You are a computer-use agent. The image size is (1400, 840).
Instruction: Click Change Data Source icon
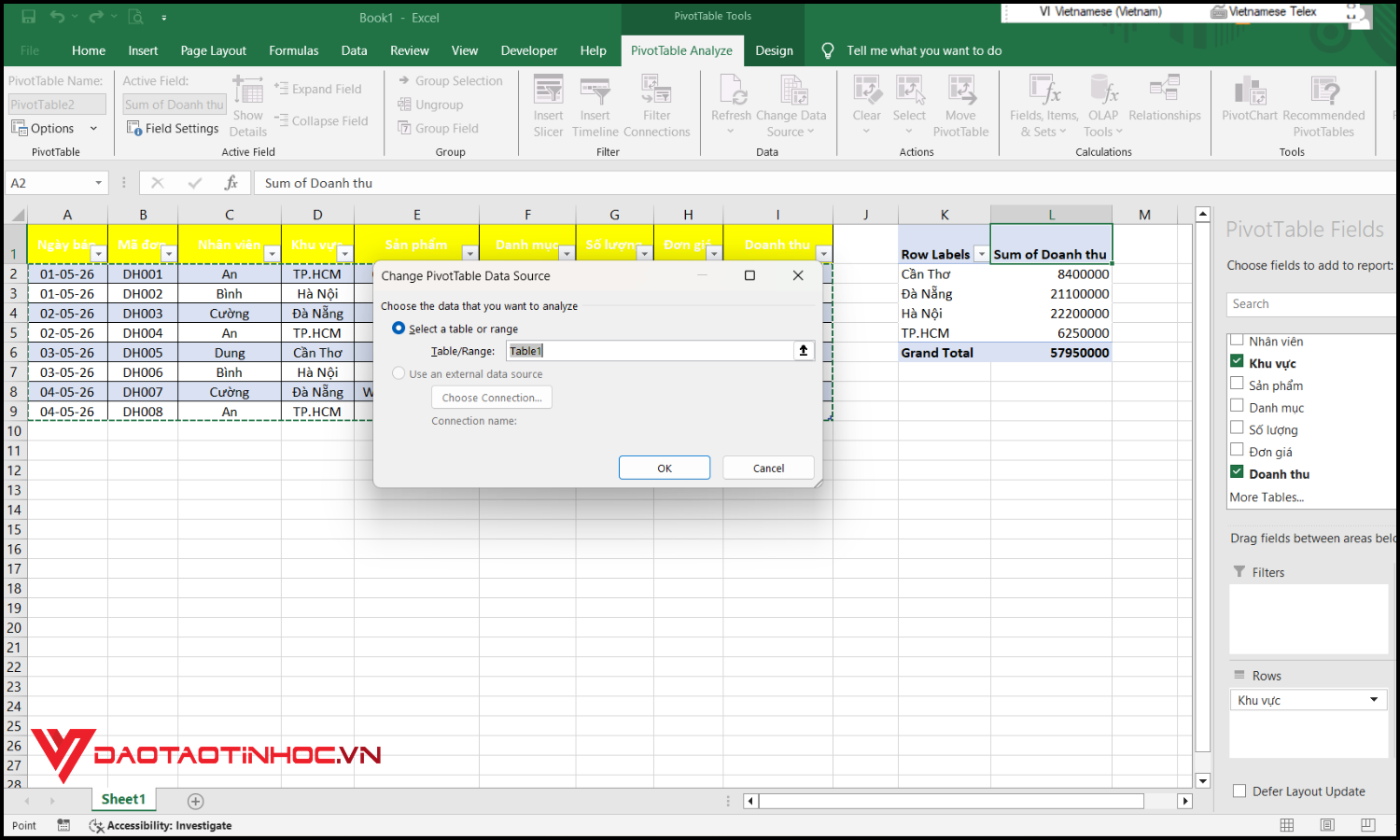(x=792, y=91)
